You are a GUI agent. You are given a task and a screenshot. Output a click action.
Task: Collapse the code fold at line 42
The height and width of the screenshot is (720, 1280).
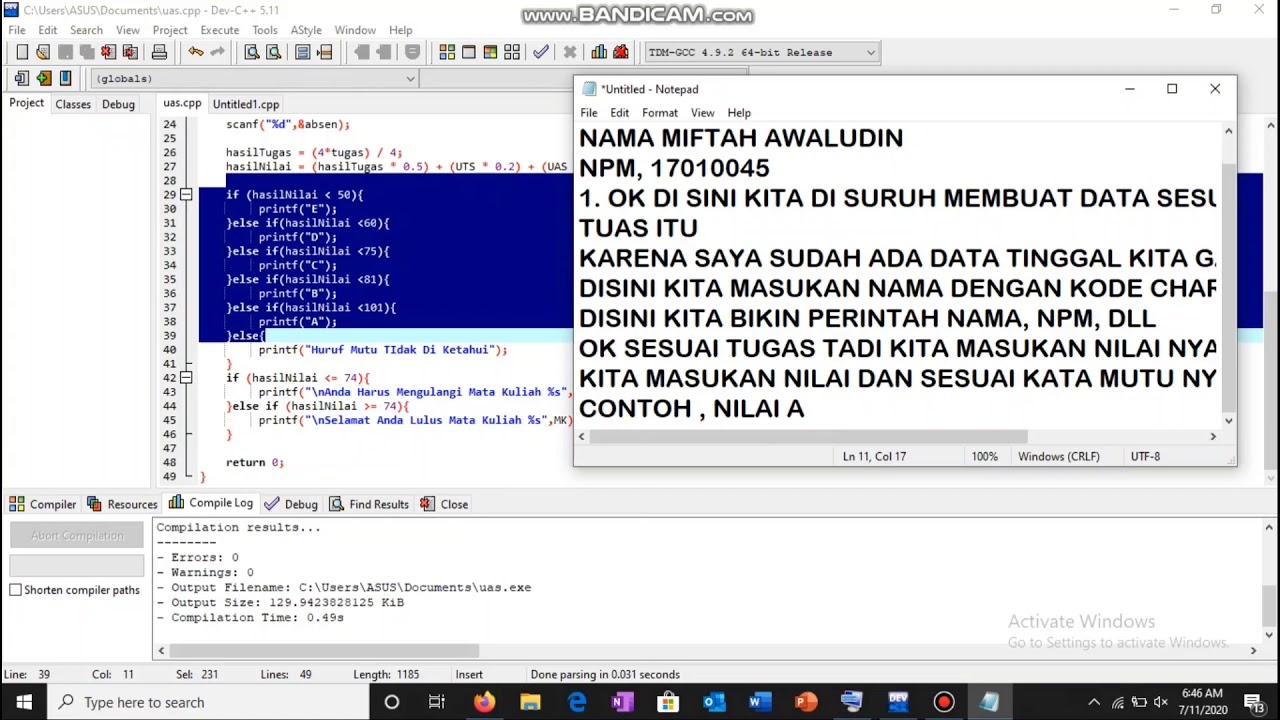[186, 378]
